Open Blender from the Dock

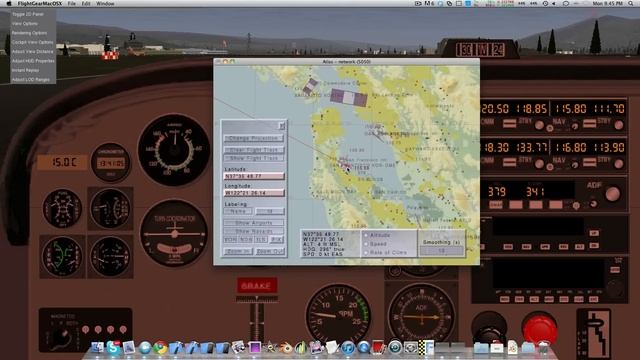tap(286, 347)
